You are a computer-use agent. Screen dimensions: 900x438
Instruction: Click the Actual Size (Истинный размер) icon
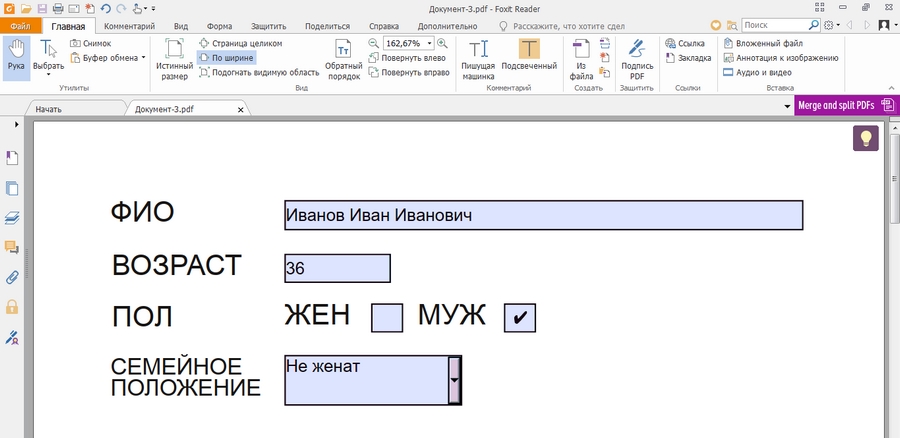point(174,59)
